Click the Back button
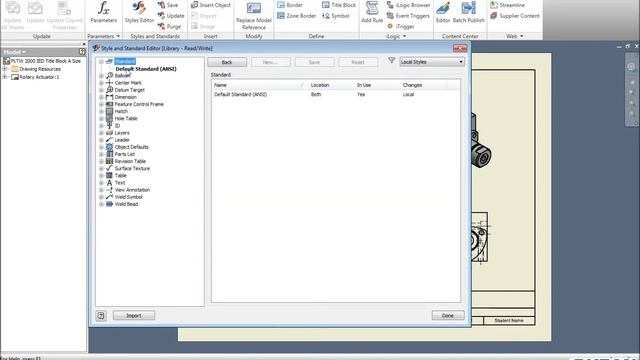640x360 pixels. coord(227,62)
